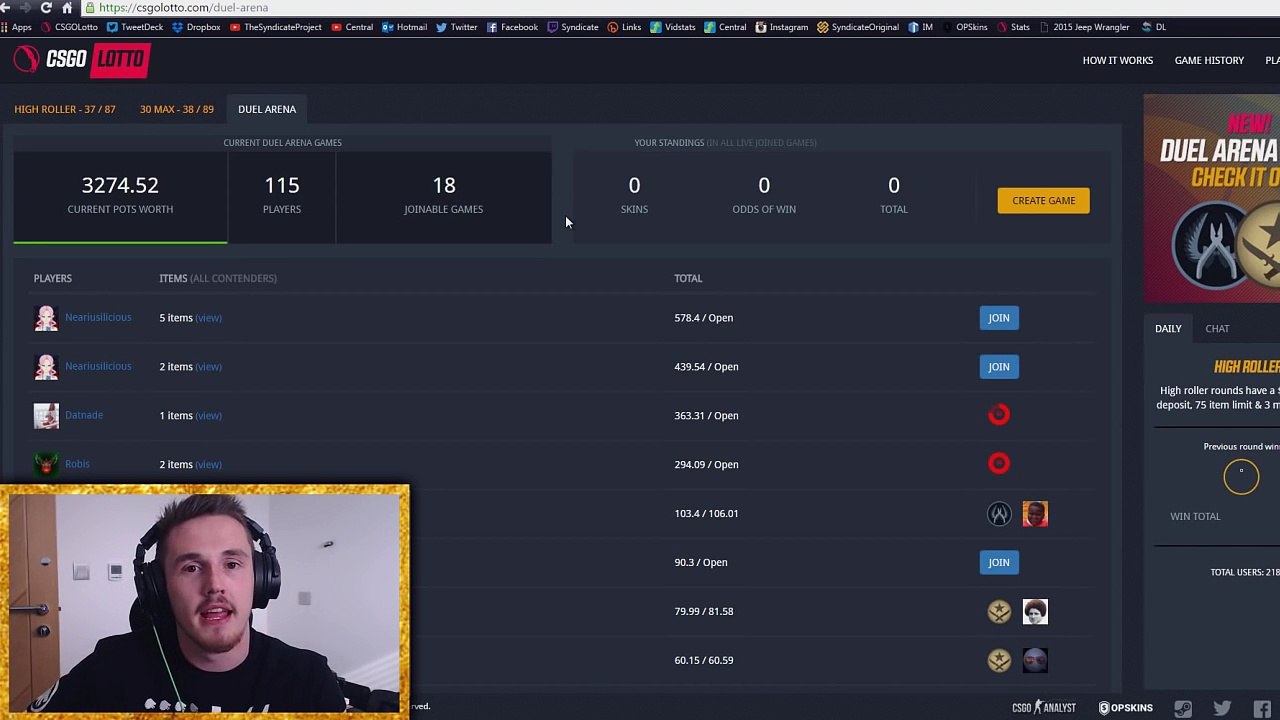
Task: Open the Instagram bookmark
Action: [782, 27]
